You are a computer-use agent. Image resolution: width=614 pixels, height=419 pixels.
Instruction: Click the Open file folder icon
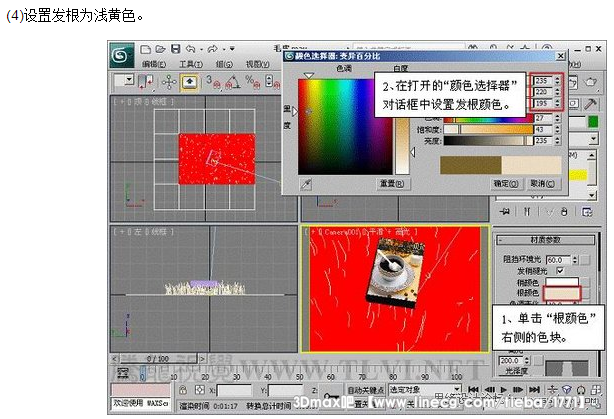pos(160,49)
